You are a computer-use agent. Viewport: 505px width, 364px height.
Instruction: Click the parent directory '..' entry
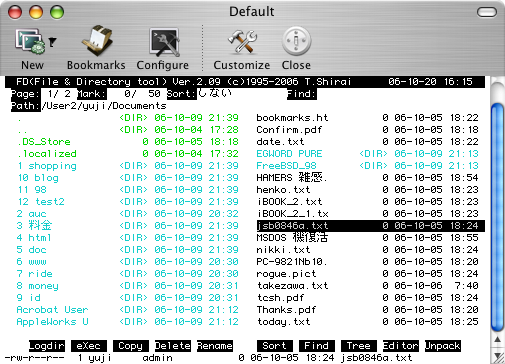coord(128,130)
